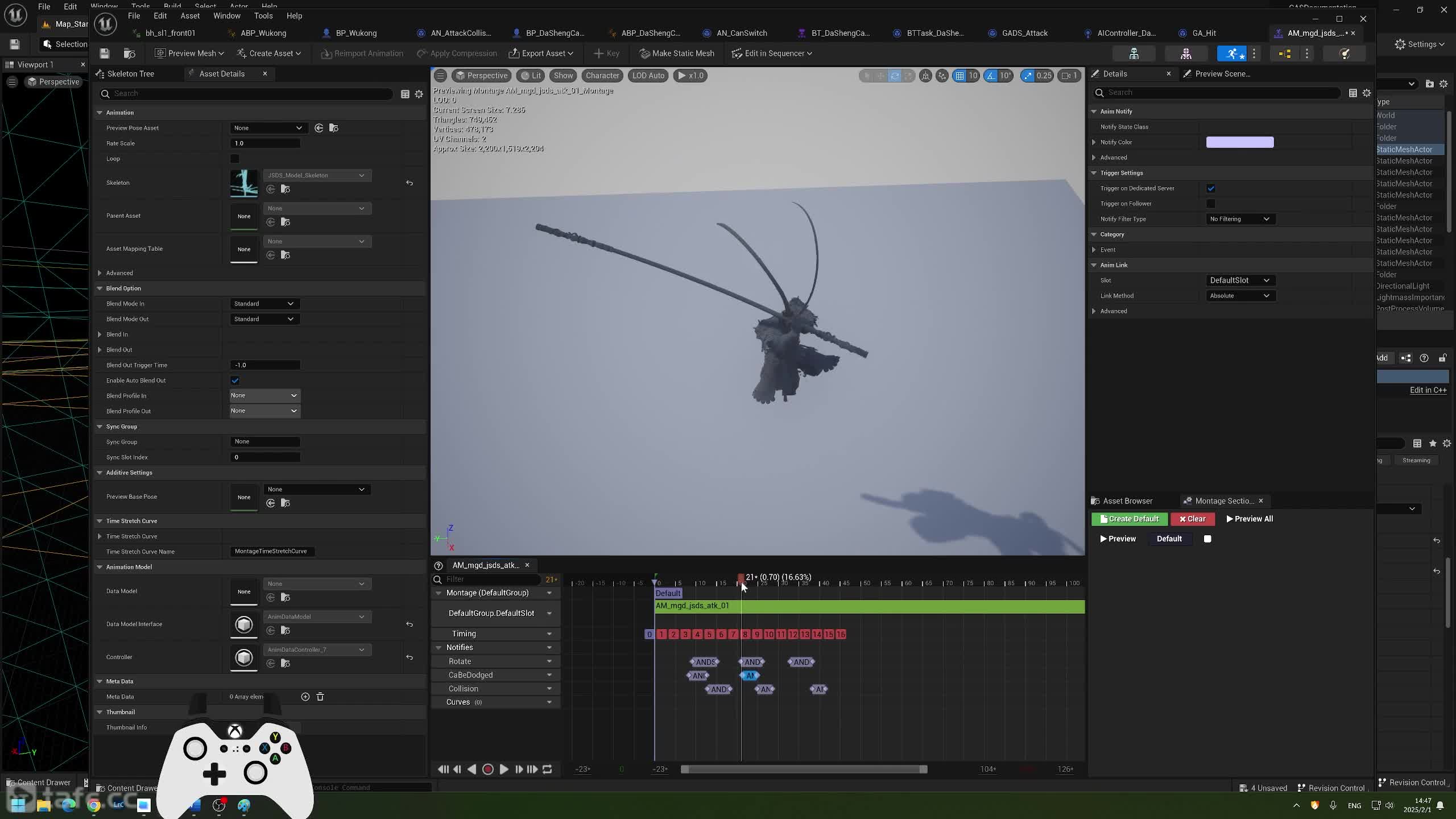Switch to Asset Browser tab
Screen dimensions: 1456x819
(1127, 501)
